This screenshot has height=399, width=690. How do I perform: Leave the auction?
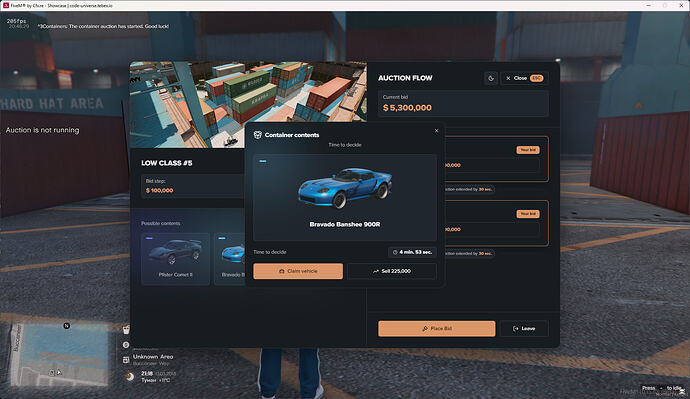(x=524, y=329)
